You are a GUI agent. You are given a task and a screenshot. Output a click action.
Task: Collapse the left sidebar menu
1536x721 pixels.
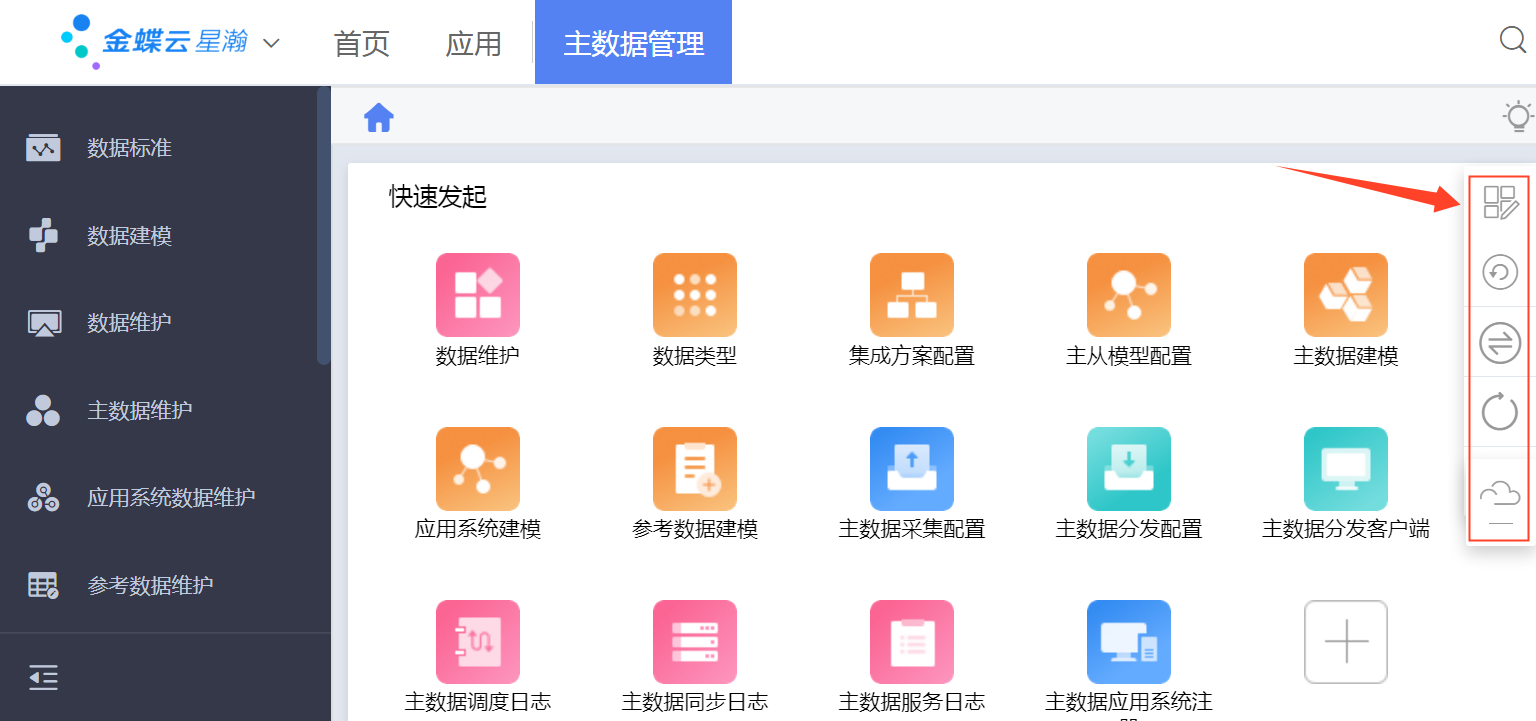coord(43,678)
